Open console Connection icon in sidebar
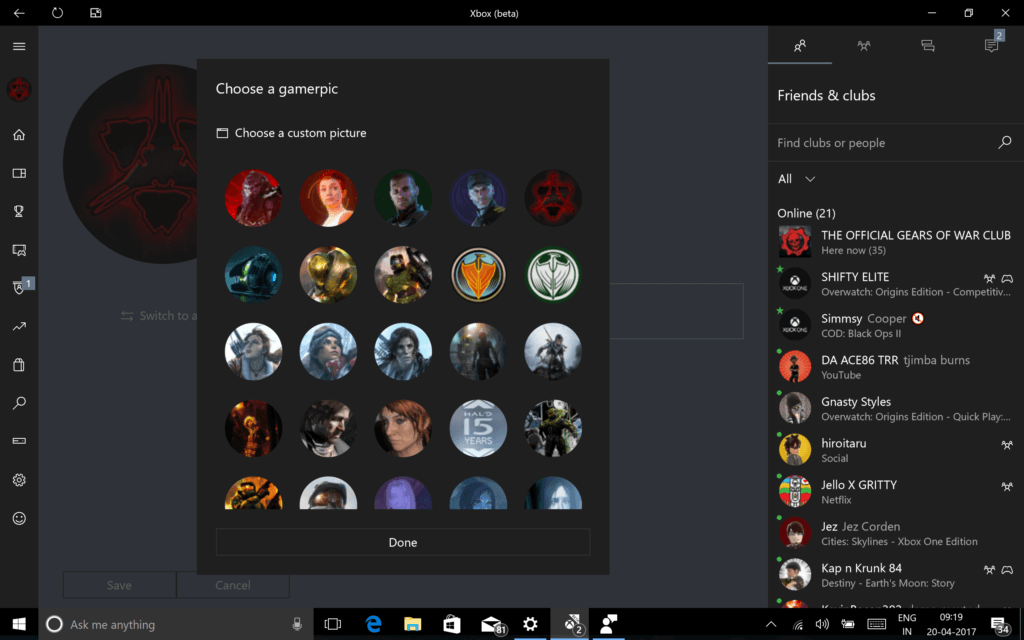 [19, 441]
